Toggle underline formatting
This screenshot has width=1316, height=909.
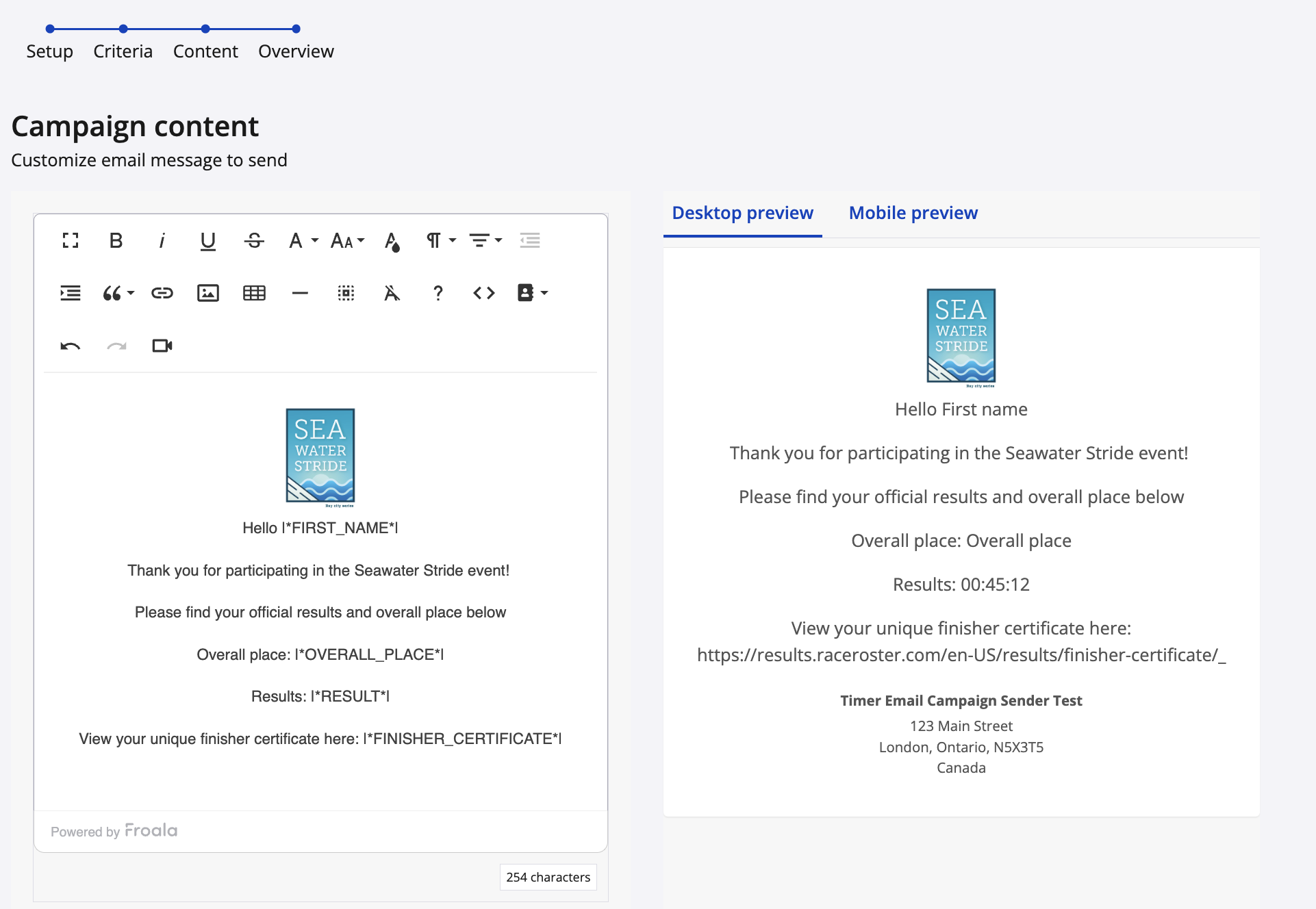click(x=207, y=240)
